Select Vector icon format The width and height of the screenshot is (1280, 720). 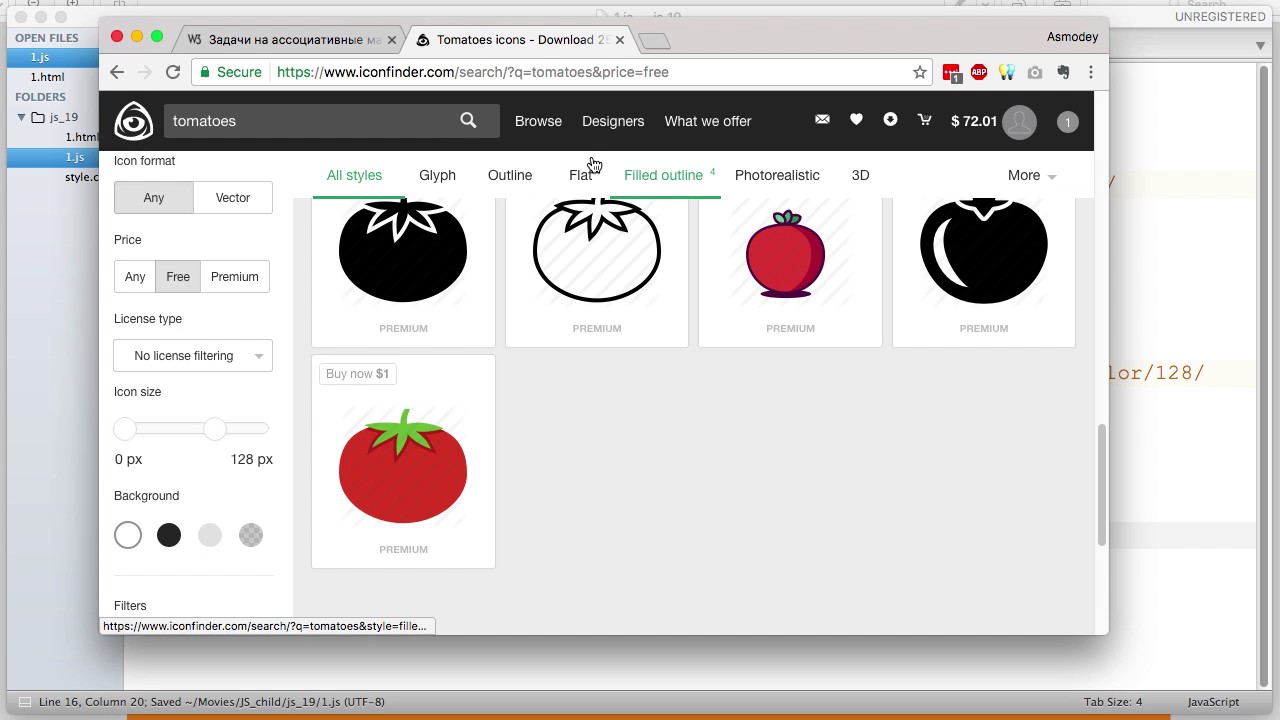233,197
